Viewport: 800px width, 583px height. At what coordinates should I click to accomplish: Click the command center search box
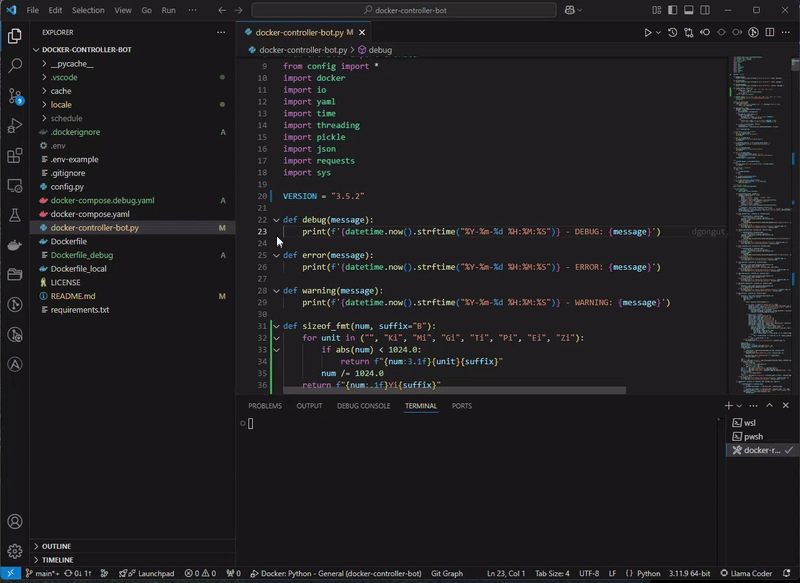pos(404,10)
